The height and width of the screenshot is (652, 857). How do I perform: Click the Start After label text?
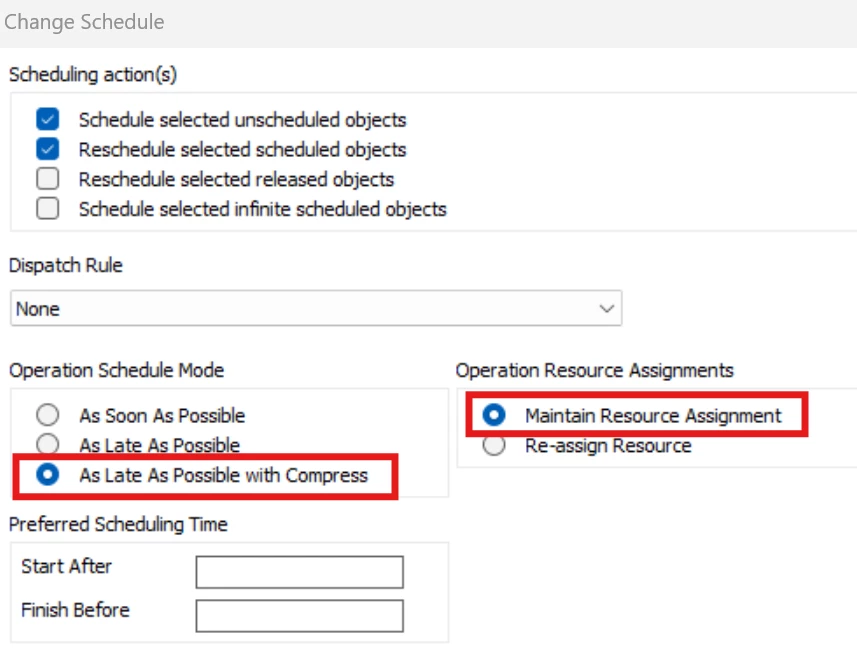tap(66, 566)
